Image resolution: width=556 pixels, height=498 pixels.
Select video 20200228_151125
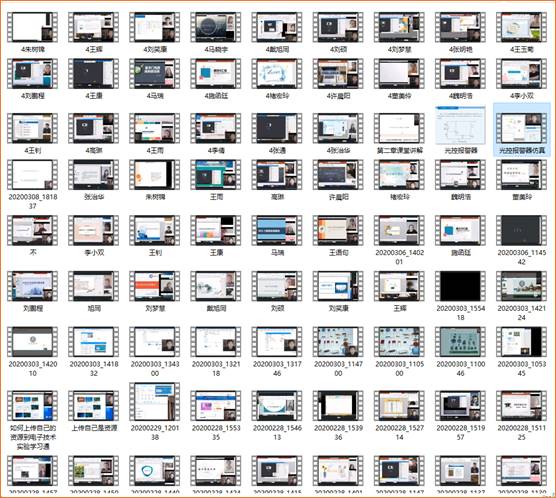[x=522, y=416]
